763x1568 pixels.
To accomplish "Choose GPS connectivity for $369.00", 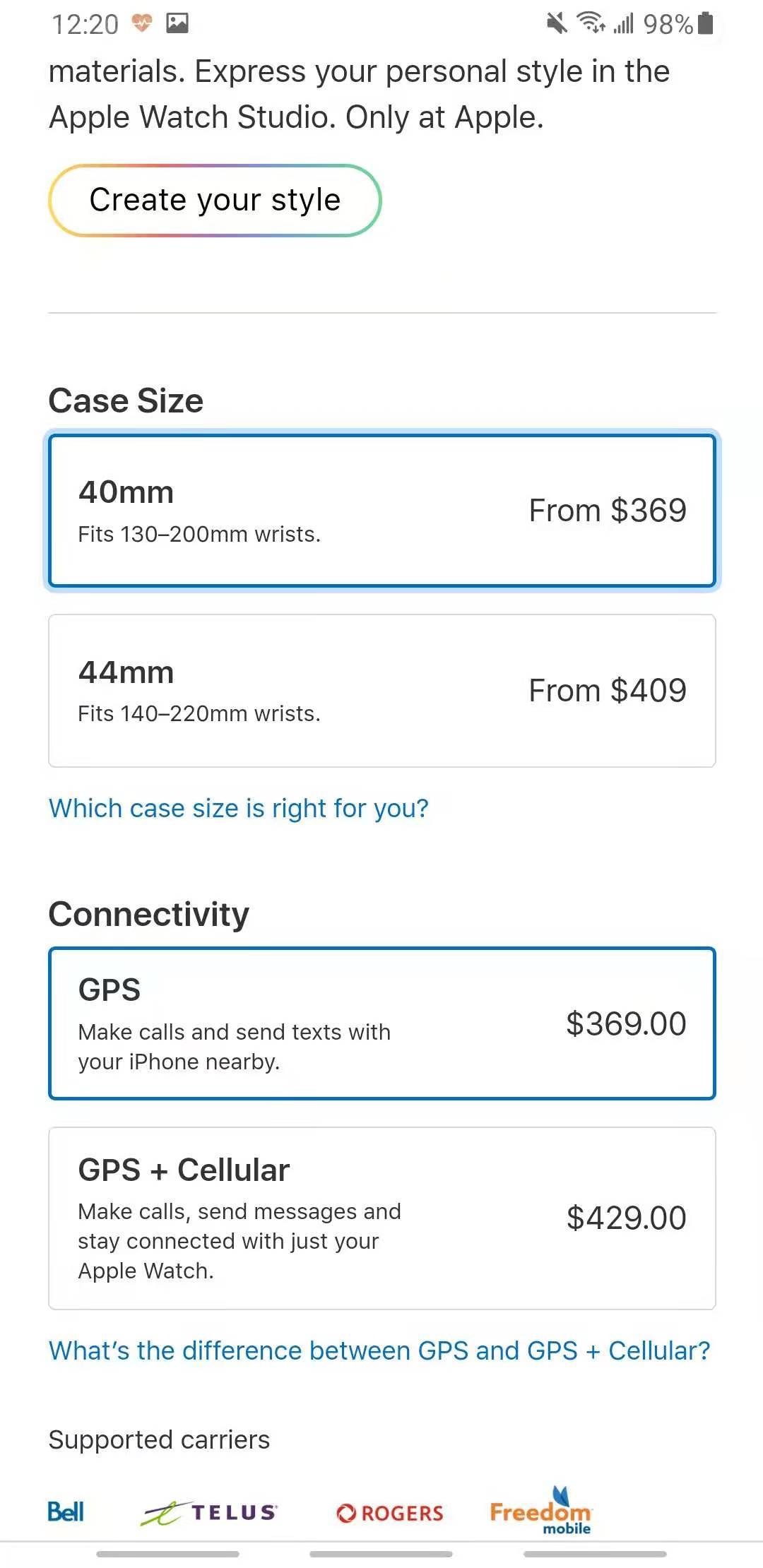I will [x=381, y=1023].
